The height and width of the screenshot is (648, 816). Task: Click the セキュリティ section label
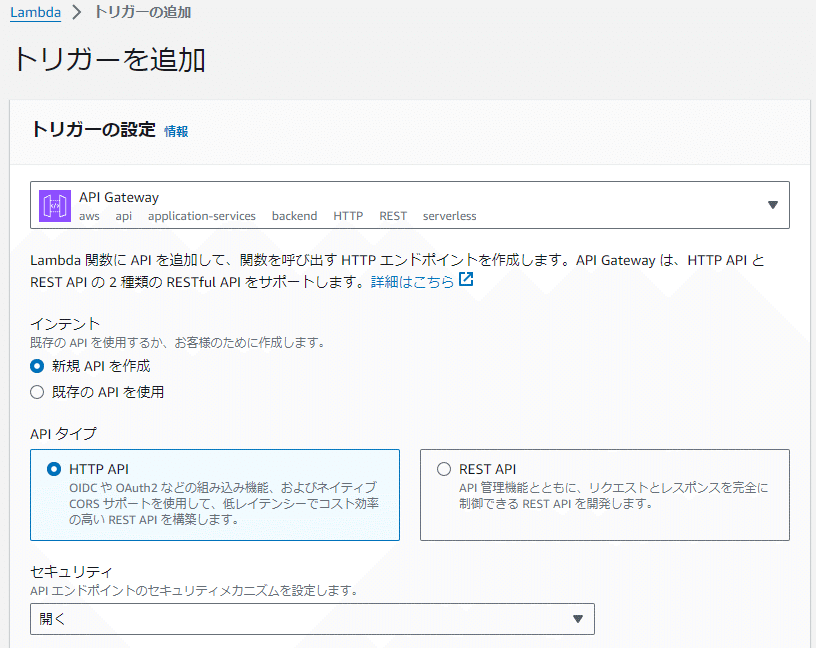[x=71, y=571]
